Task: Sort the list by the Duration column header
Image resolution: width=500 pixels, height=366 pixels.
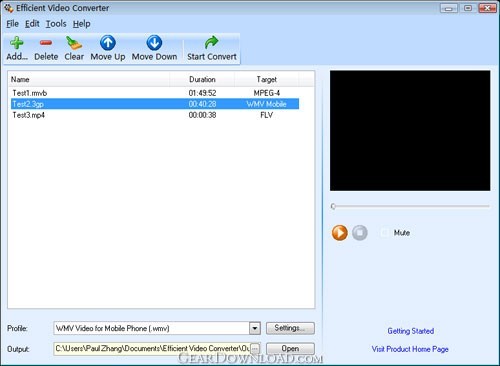Action: 202,79
